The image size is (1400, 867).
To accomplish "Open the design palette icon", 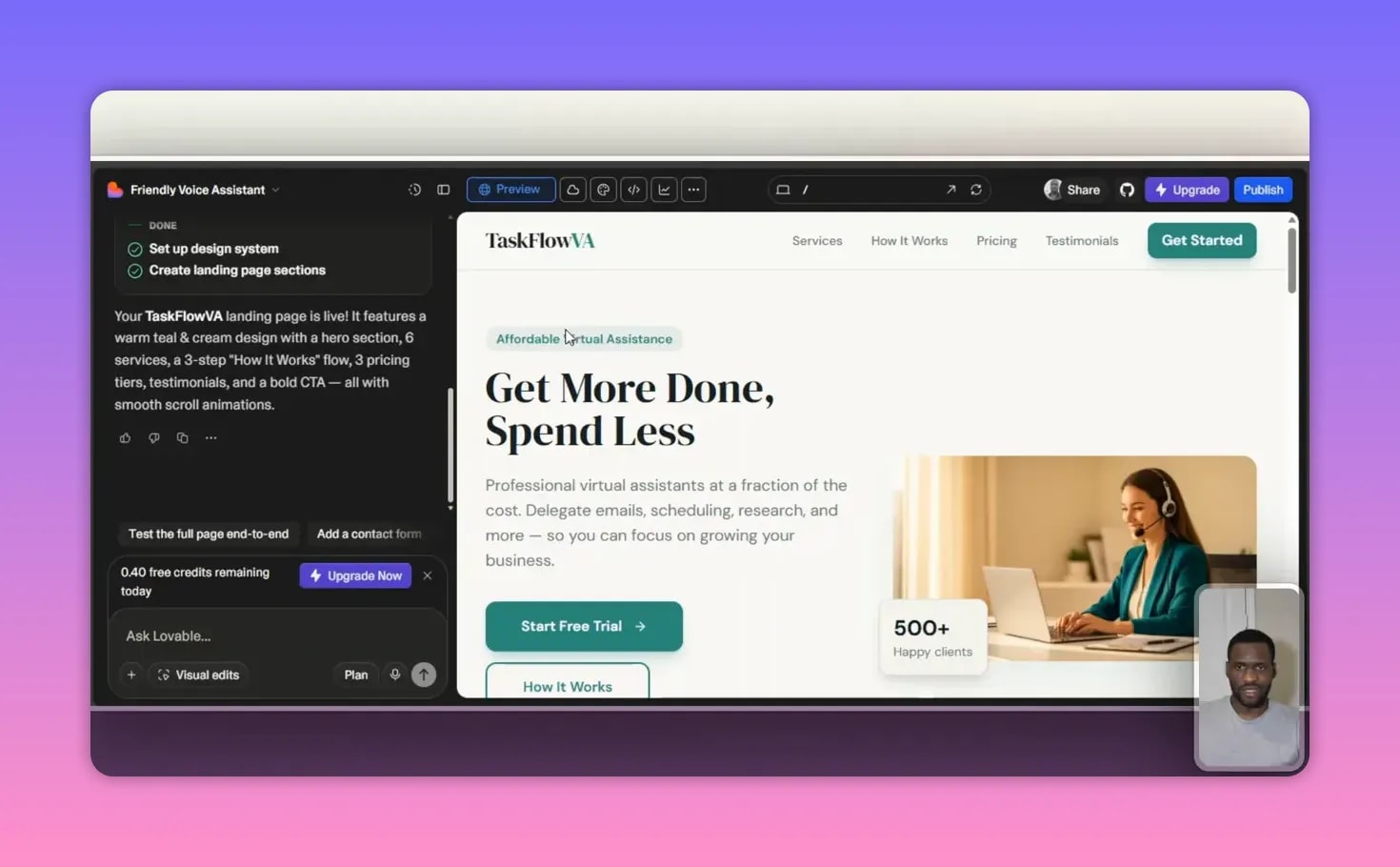I will 603,190.
